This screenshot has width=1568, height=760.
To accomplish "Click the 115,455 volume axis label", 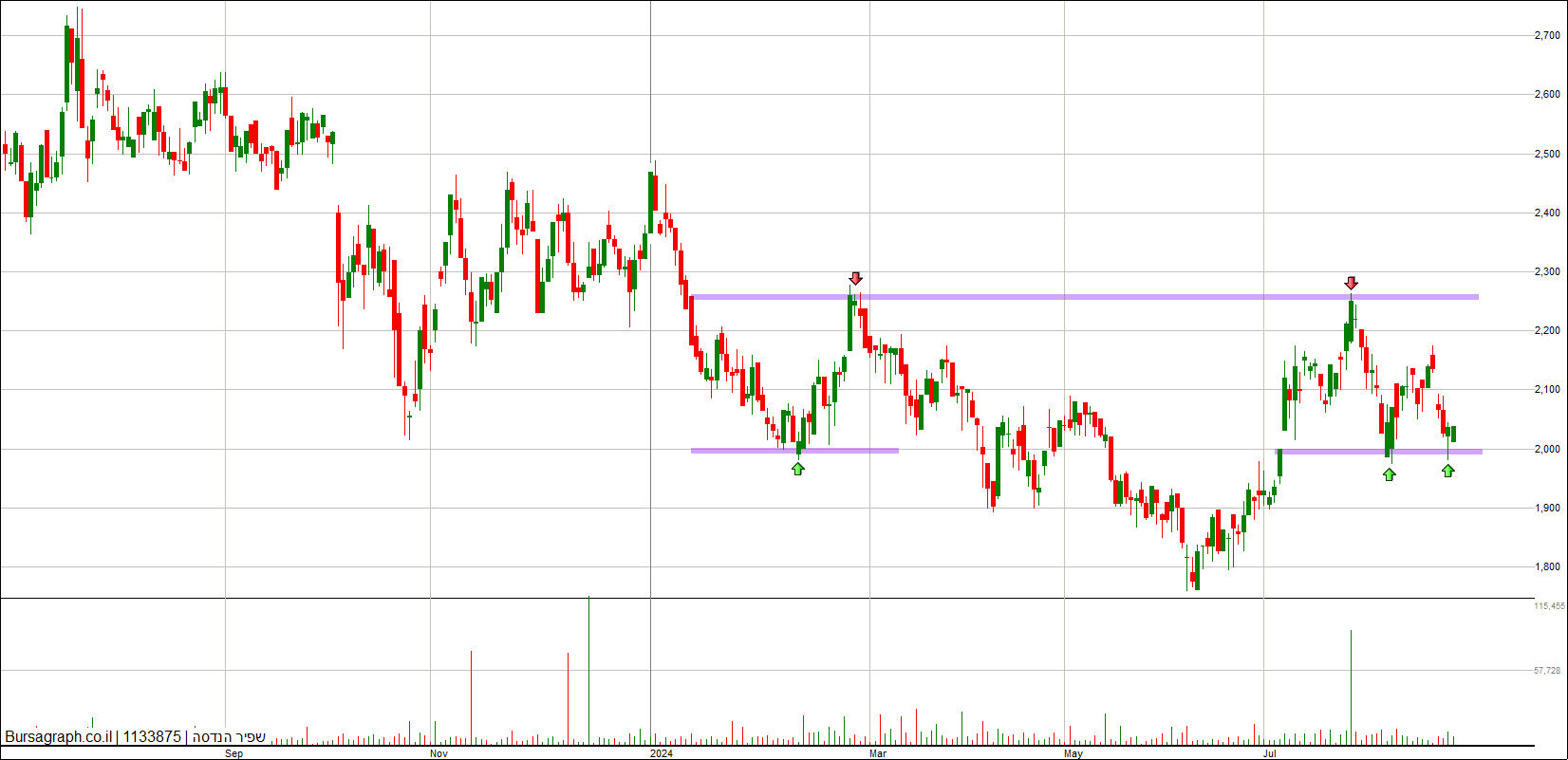I will pyautogui.click(x=1549, y=605).
